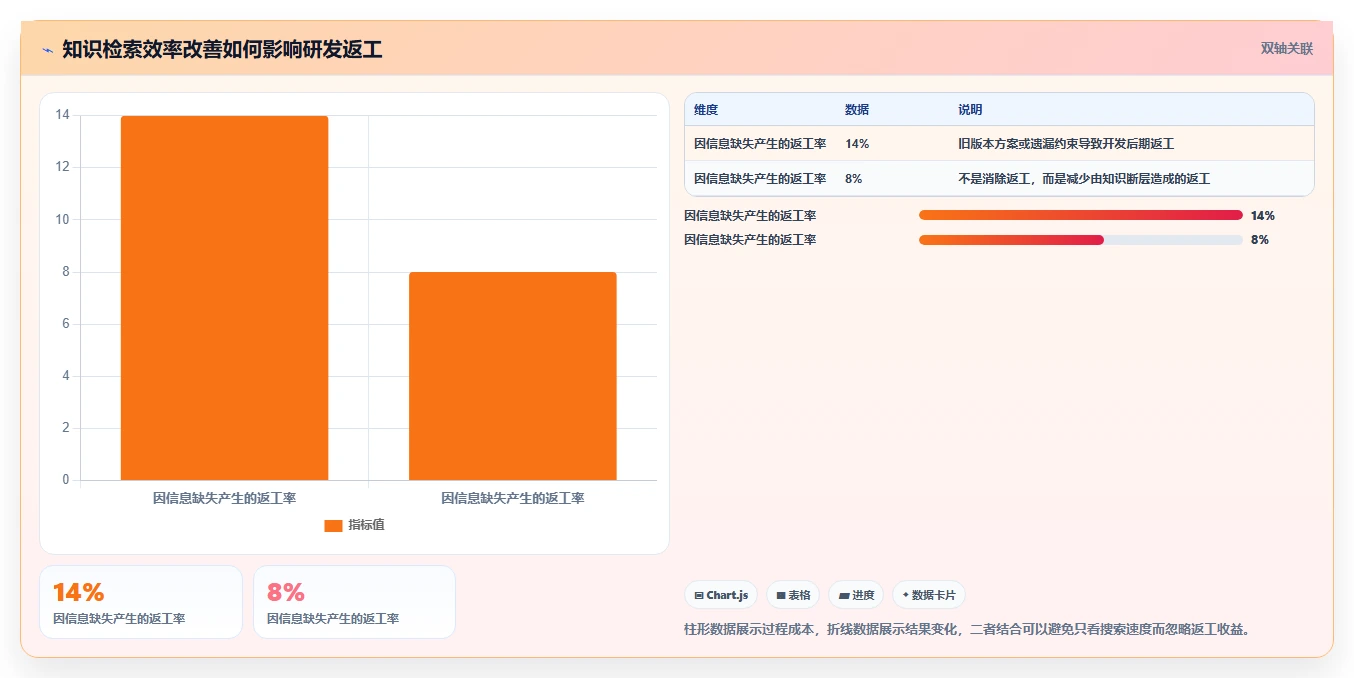Click the tall bar reaching 14 in chart

pyautogui.click(x=224, y=298)
